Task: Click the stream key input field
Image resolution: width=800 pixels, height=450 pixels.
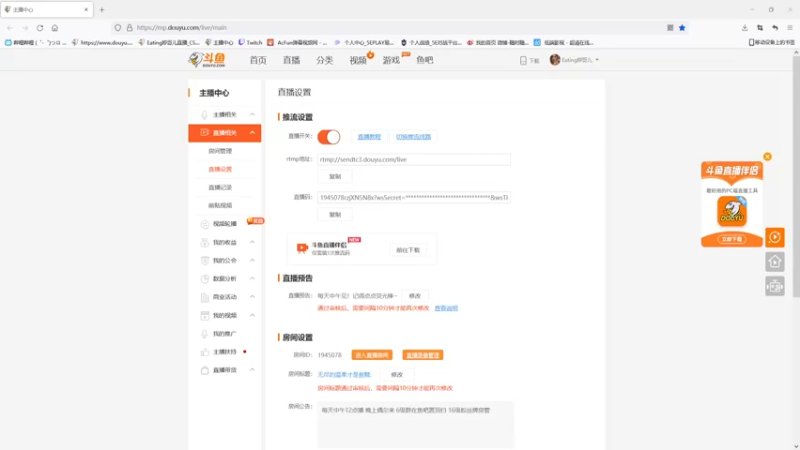Action: 414,197
